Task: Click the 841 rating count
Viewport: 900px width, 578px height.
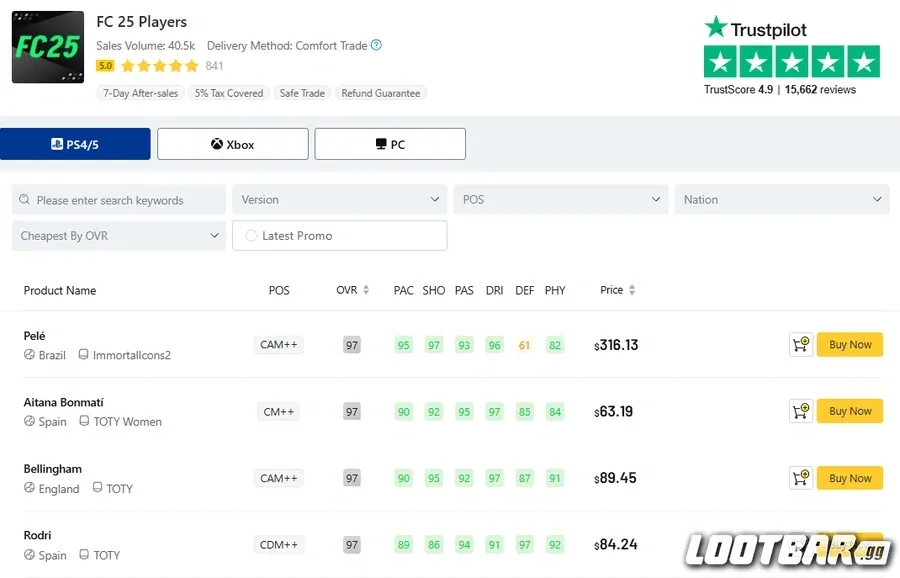Action: (x=214, y=65)
